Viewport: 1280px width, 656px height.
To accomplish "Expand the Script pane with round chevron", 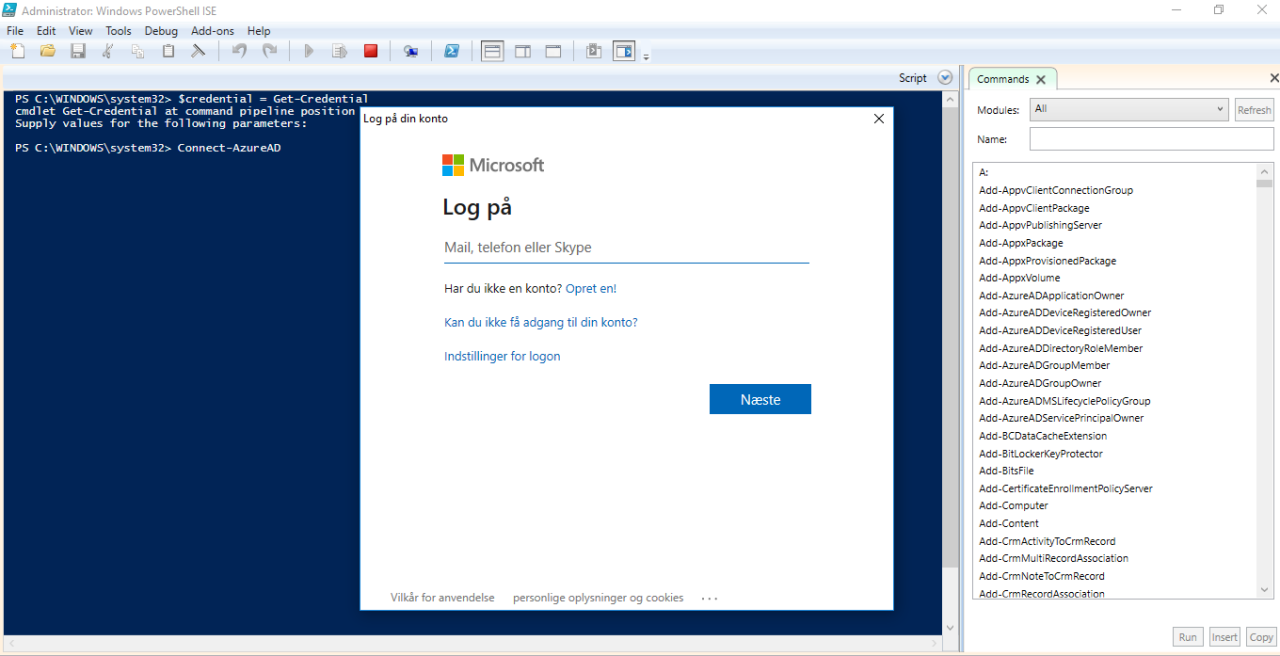I will pos(945,78).
